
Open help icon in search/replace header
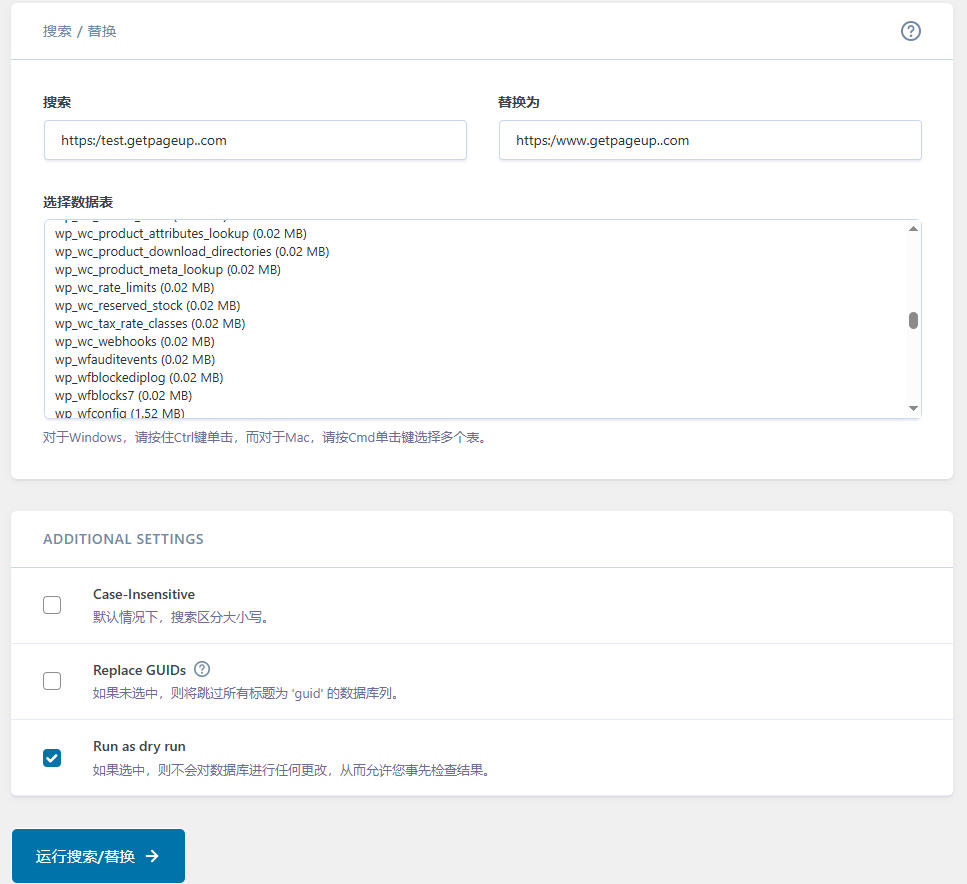(x=910, y=31)
